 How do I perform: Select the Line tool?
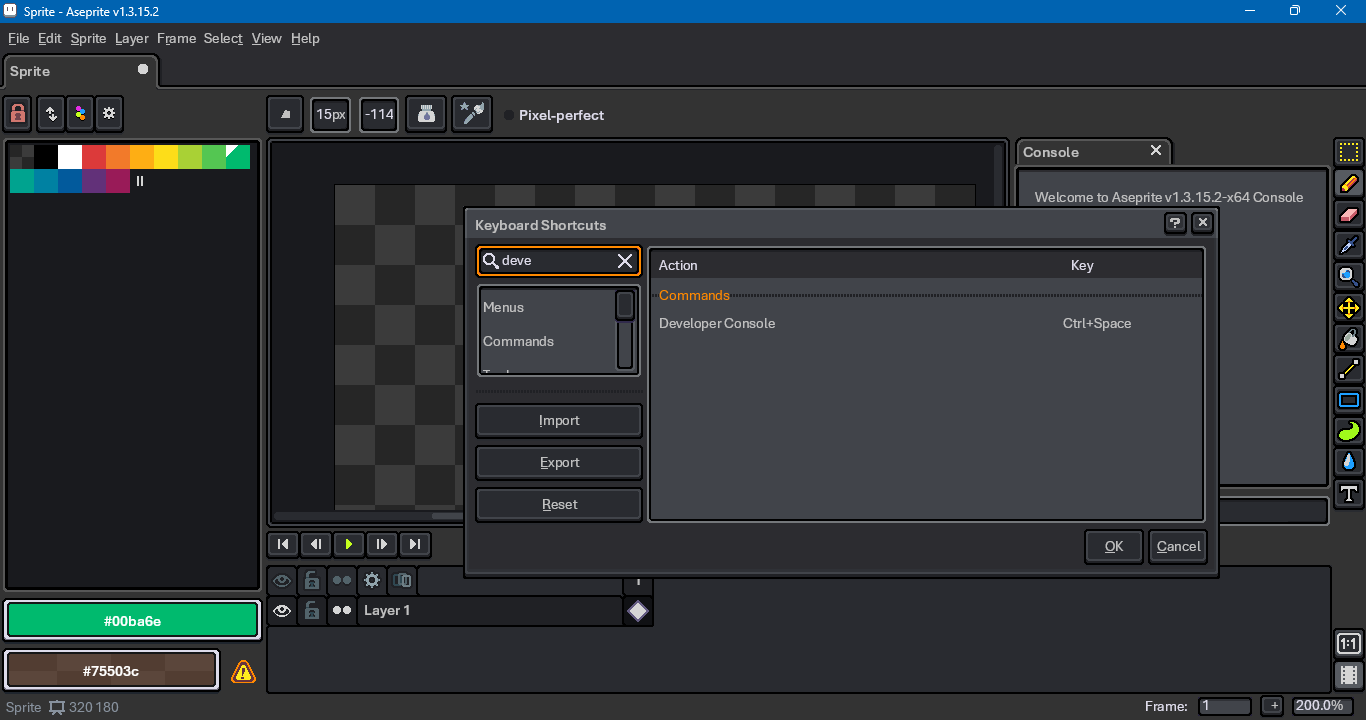1349,369
